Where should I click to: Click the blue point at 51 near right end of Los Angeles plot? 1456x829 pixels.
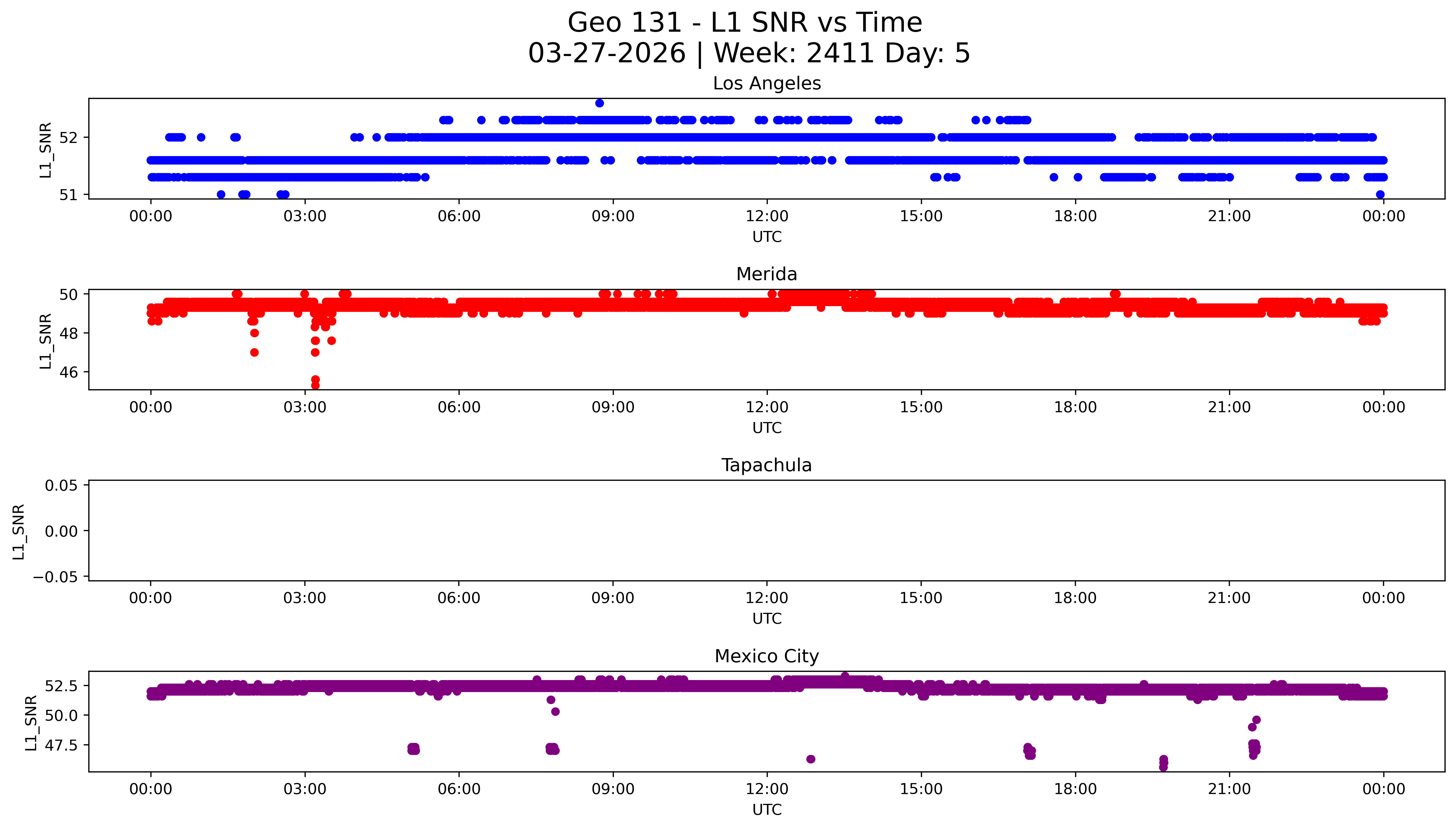pos(1380,194)
